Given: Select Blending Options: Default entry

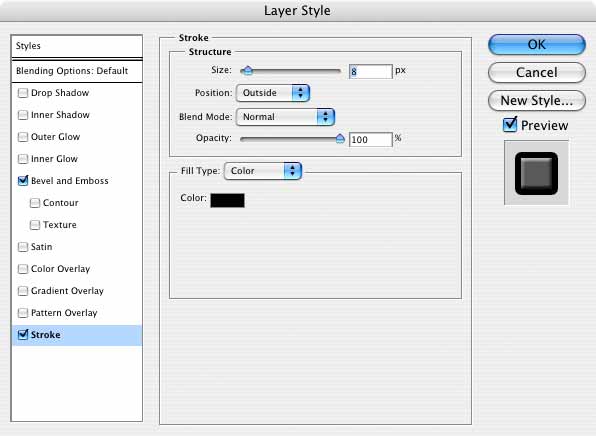Looking at the screenshot, I should [77, 71].
